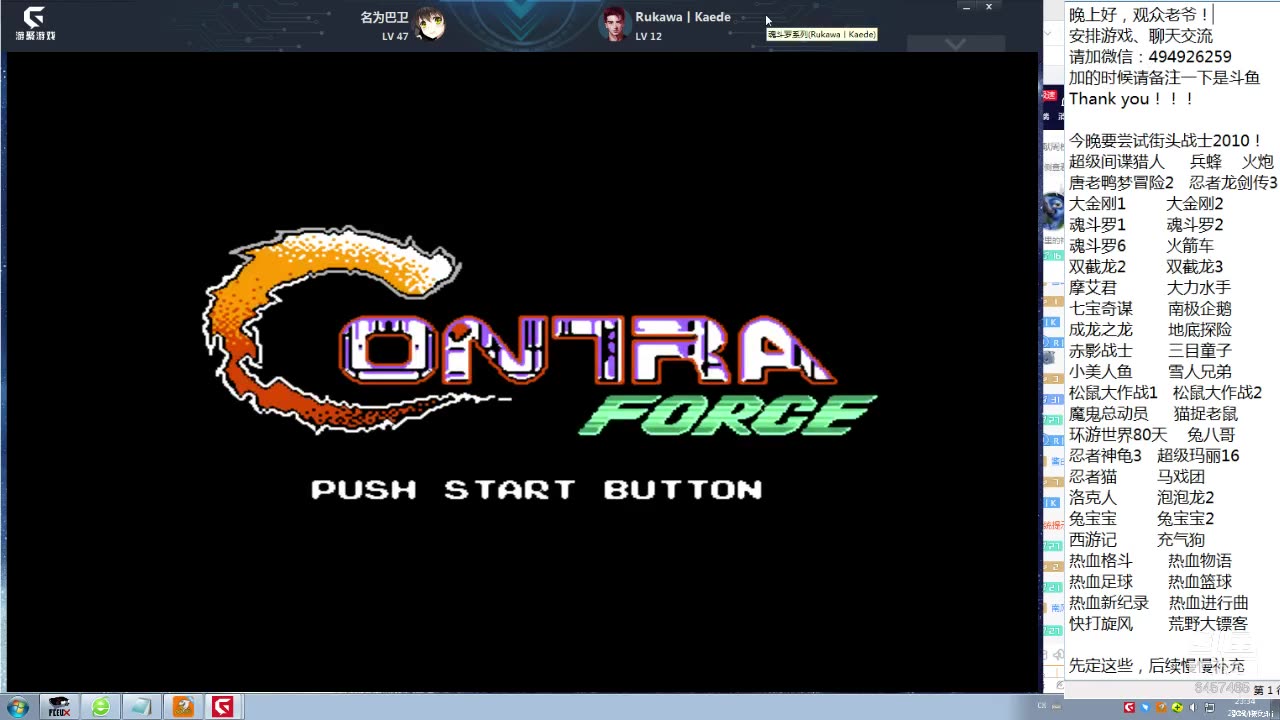Click the player name Rukawa | Kaede
The width and height of the screenshot is (1280, 720).
(683, 17)
